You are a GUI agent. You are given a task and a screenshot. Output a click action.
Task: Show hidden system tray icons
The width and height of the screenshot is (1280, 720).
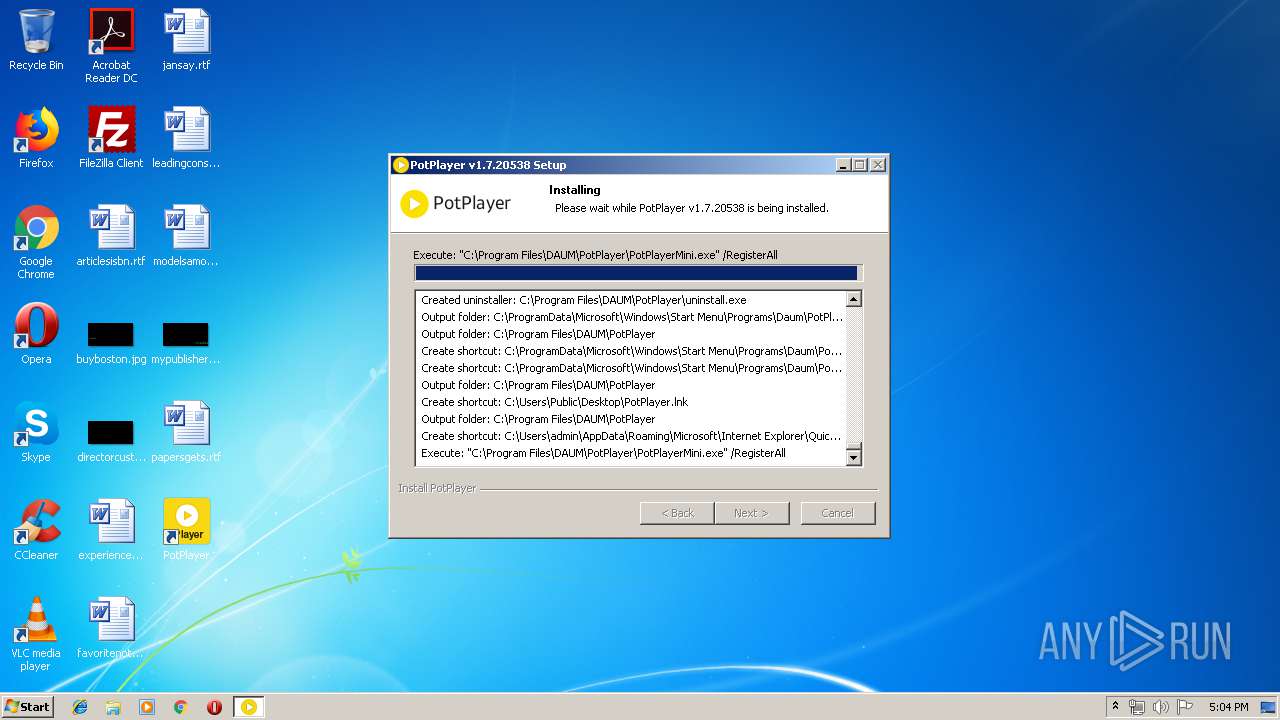(1116, 707)
